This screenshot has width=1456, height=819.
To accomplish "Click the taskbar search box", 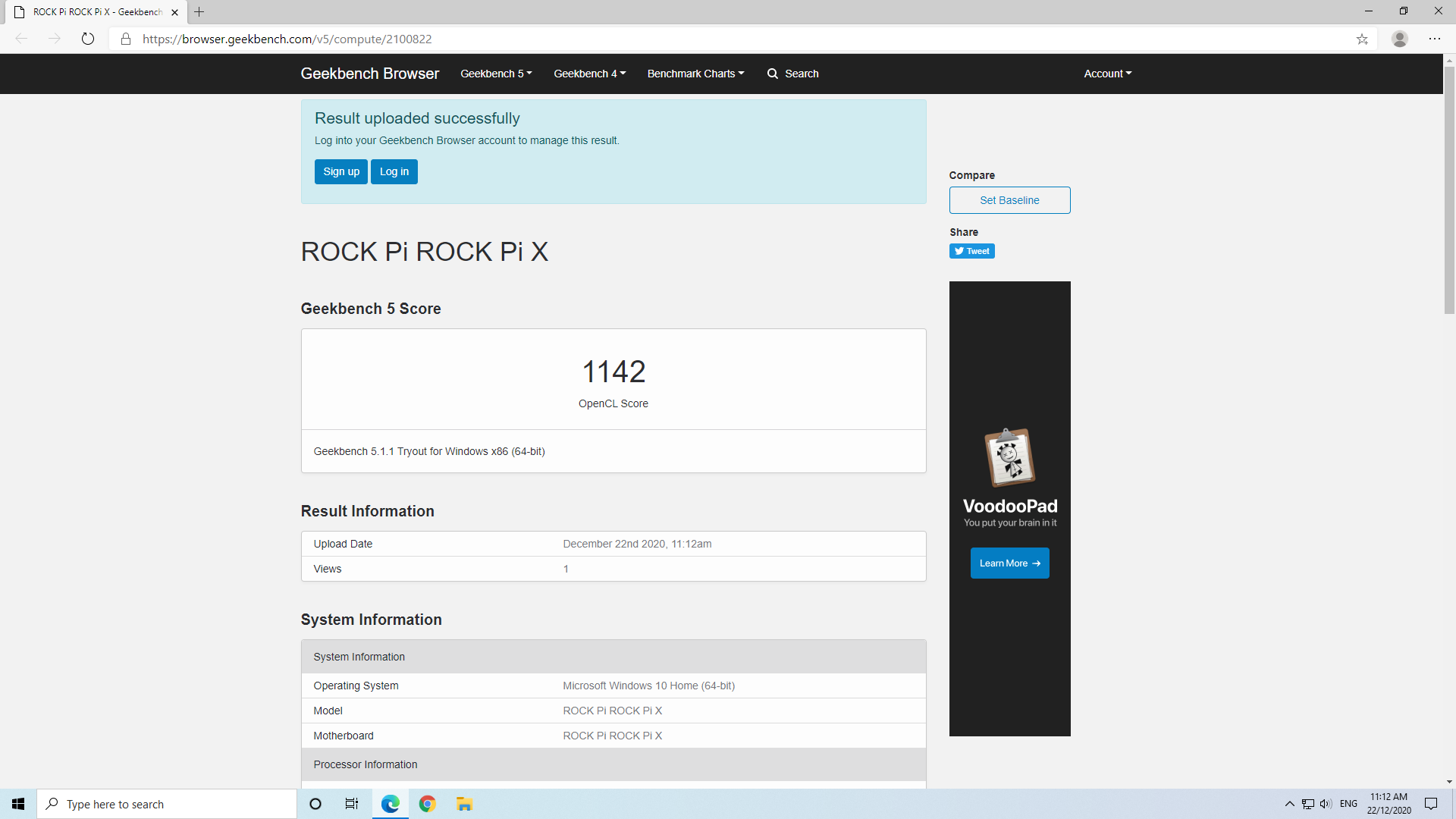I will click(167, 804).
